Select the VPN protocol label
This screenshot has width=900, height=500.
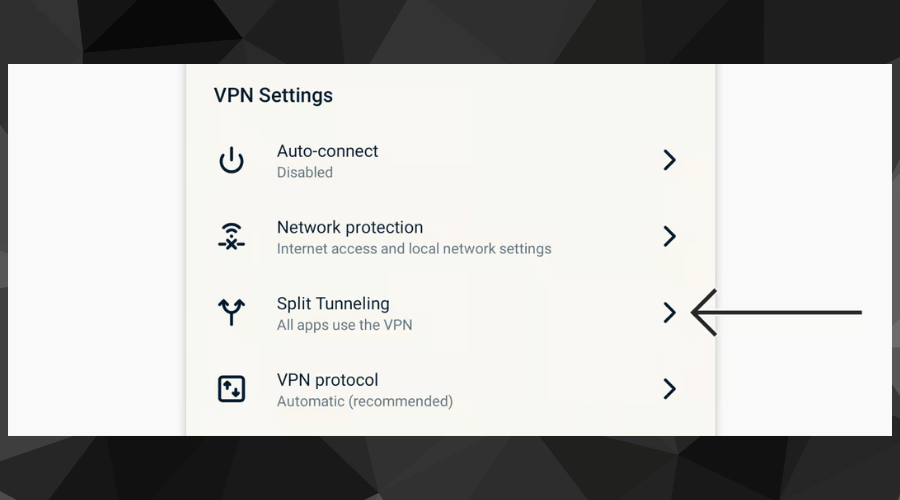[x=327, y=380]
